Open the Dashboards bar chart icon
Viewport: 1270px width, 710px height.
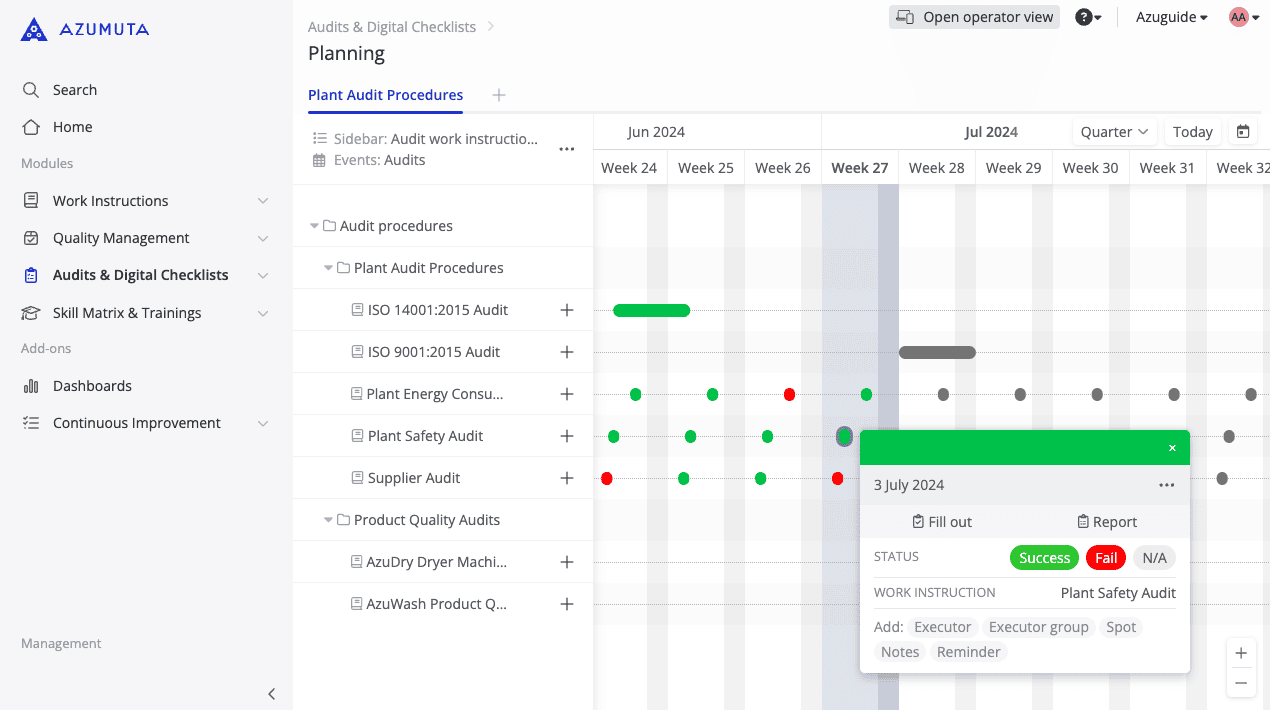(31, 386)
